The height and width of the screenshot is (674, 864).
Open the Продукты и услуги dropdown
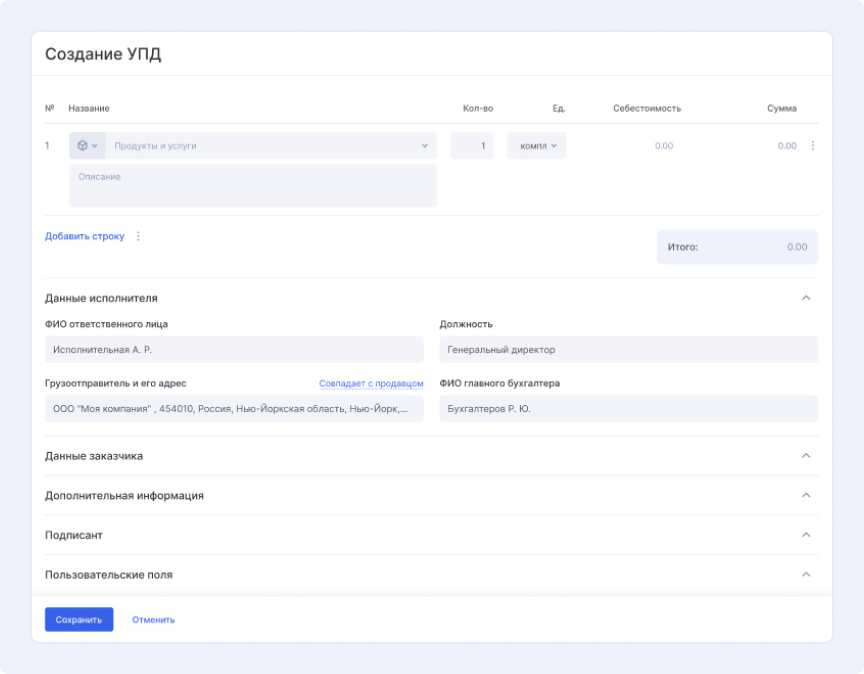click(270, 146)
